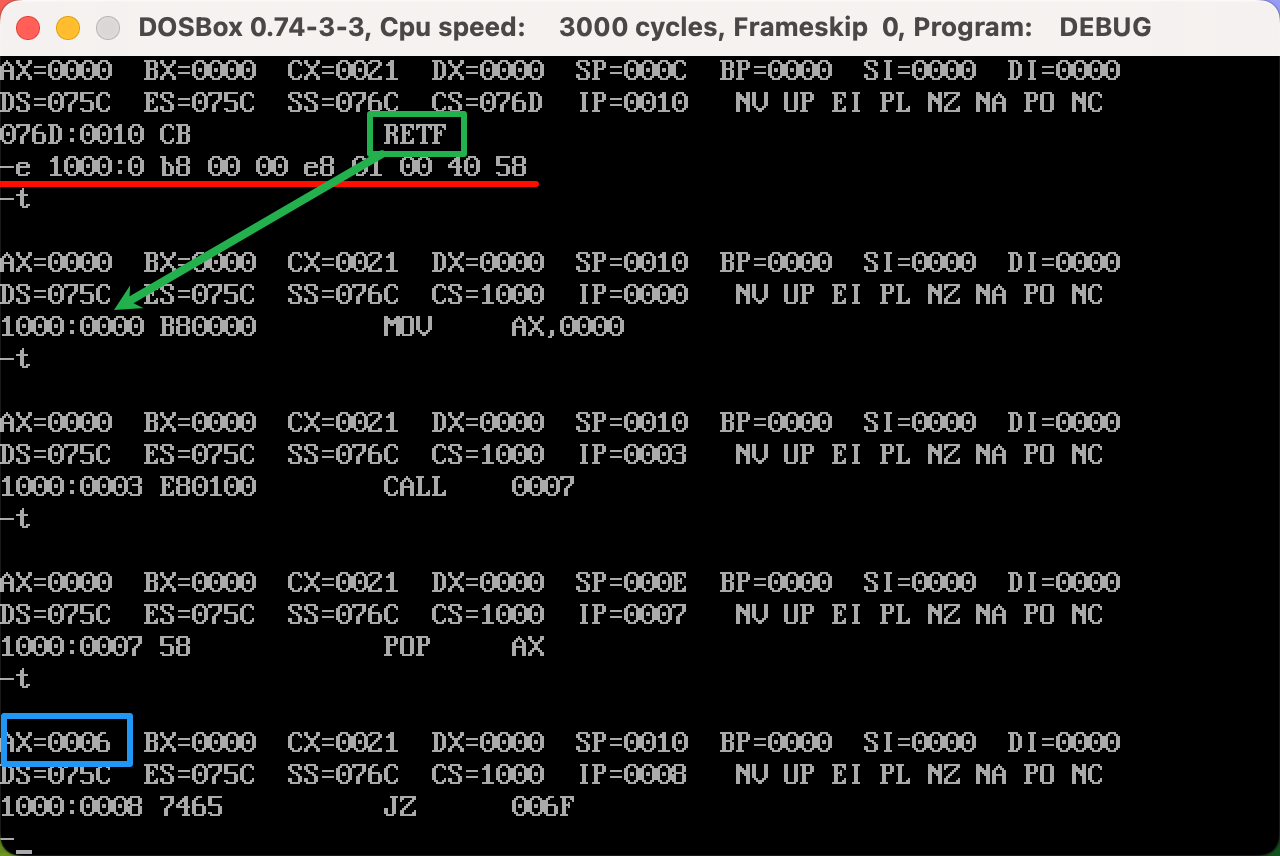Viewport: 1280px width, 856px height.
Task: Click the CS=076D segment register value
Action: [487, 103]
